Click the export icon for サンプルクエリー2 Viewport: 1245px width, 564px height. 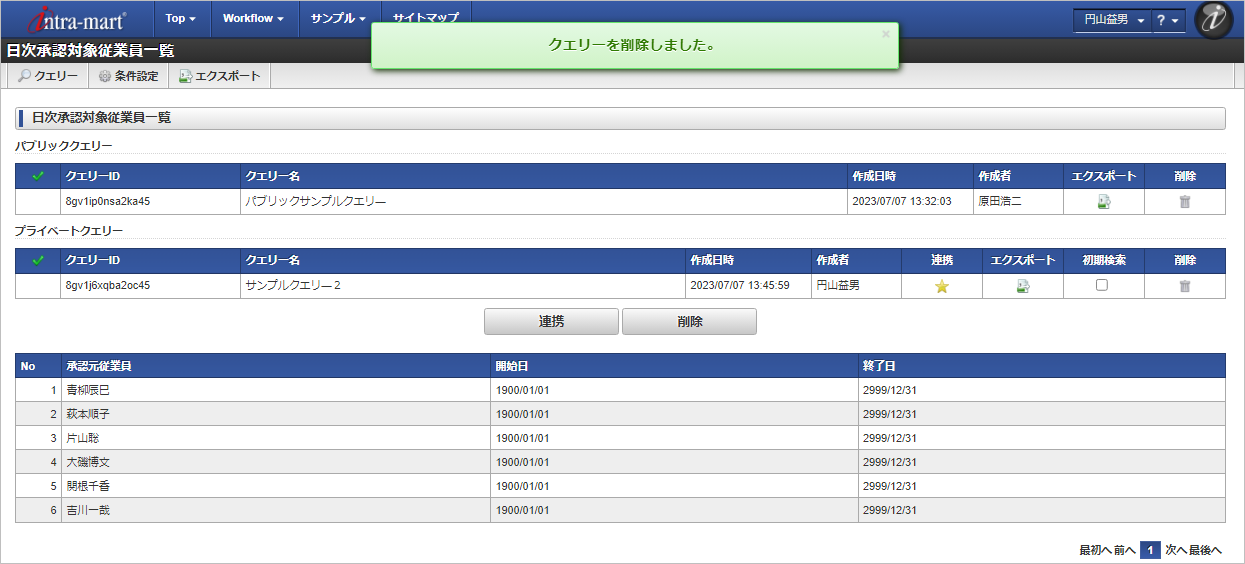(x=1022, y=286)
